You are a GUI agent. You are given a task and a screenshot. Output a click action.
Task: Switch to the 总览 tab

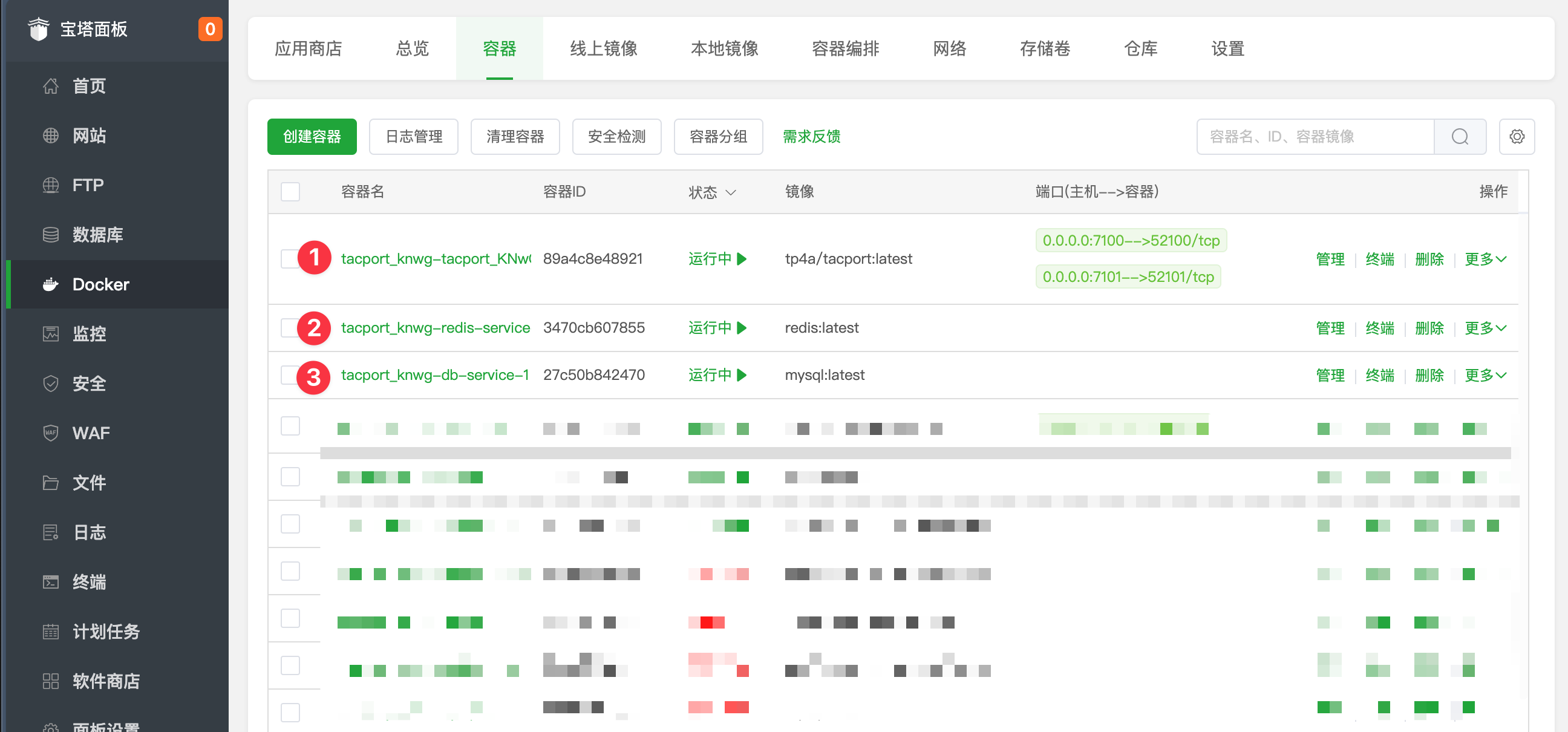(x=412, y=48)
